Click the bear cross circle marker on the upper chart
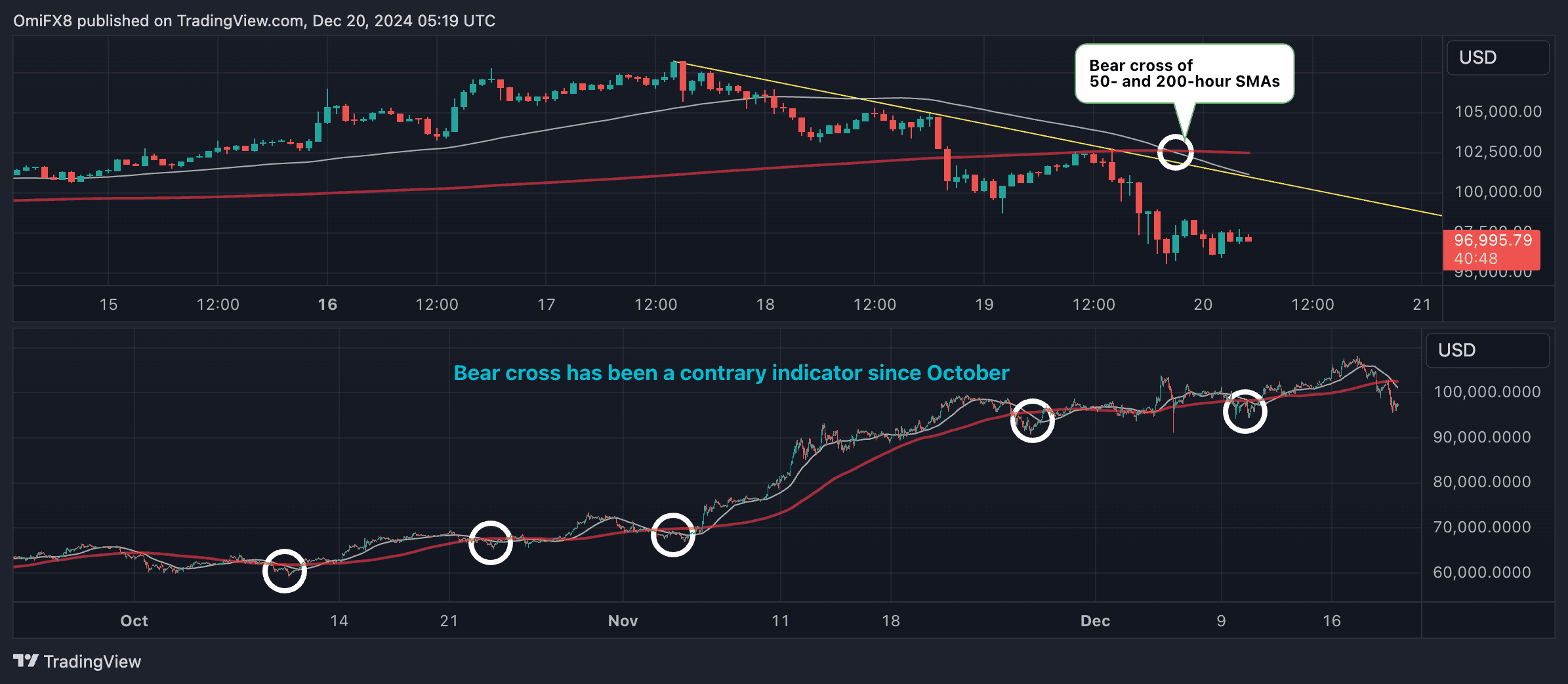1568x684 pixels. coord(1174,152)
